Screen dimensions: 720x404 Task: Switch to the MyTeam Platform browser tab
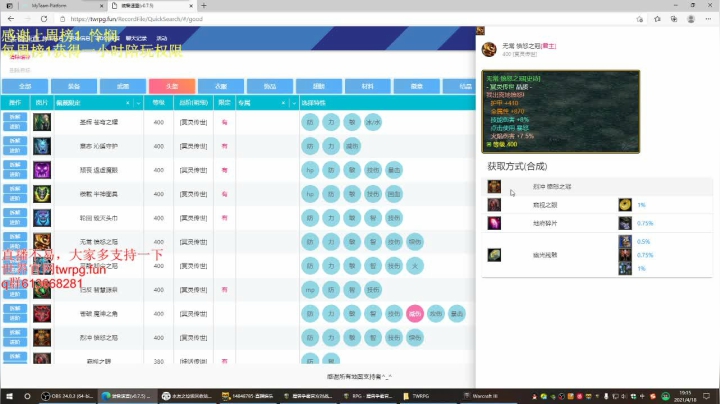(x=60, y=6)
